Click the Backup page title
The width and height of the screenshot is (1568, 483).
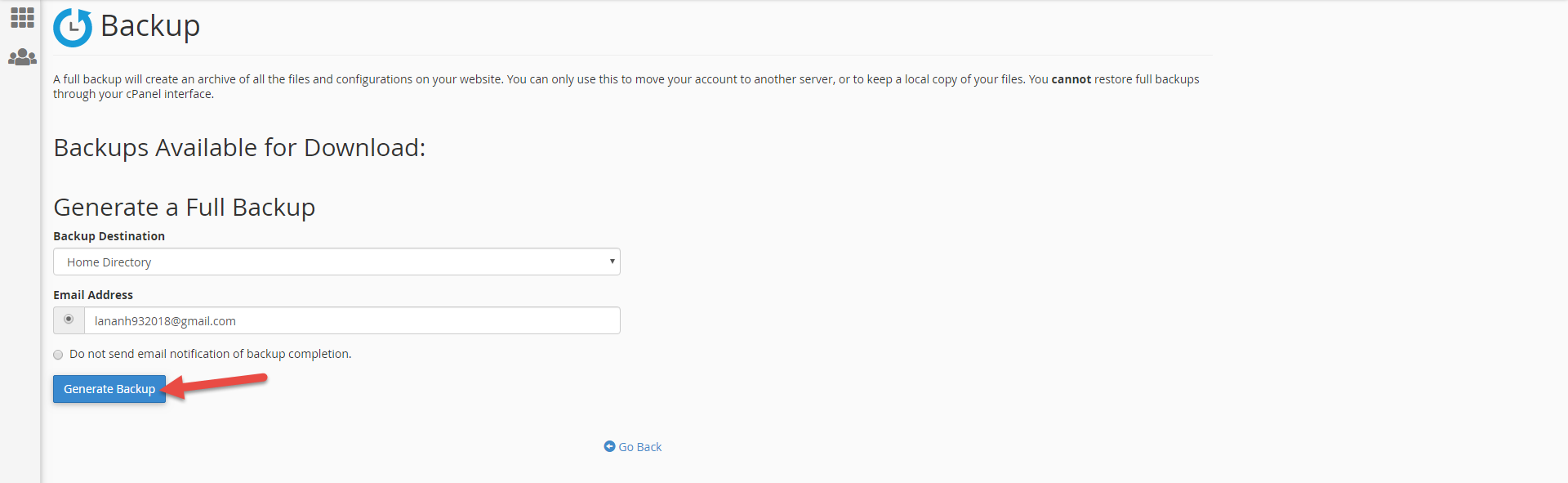pyautogui.click(x=150, y=26)
